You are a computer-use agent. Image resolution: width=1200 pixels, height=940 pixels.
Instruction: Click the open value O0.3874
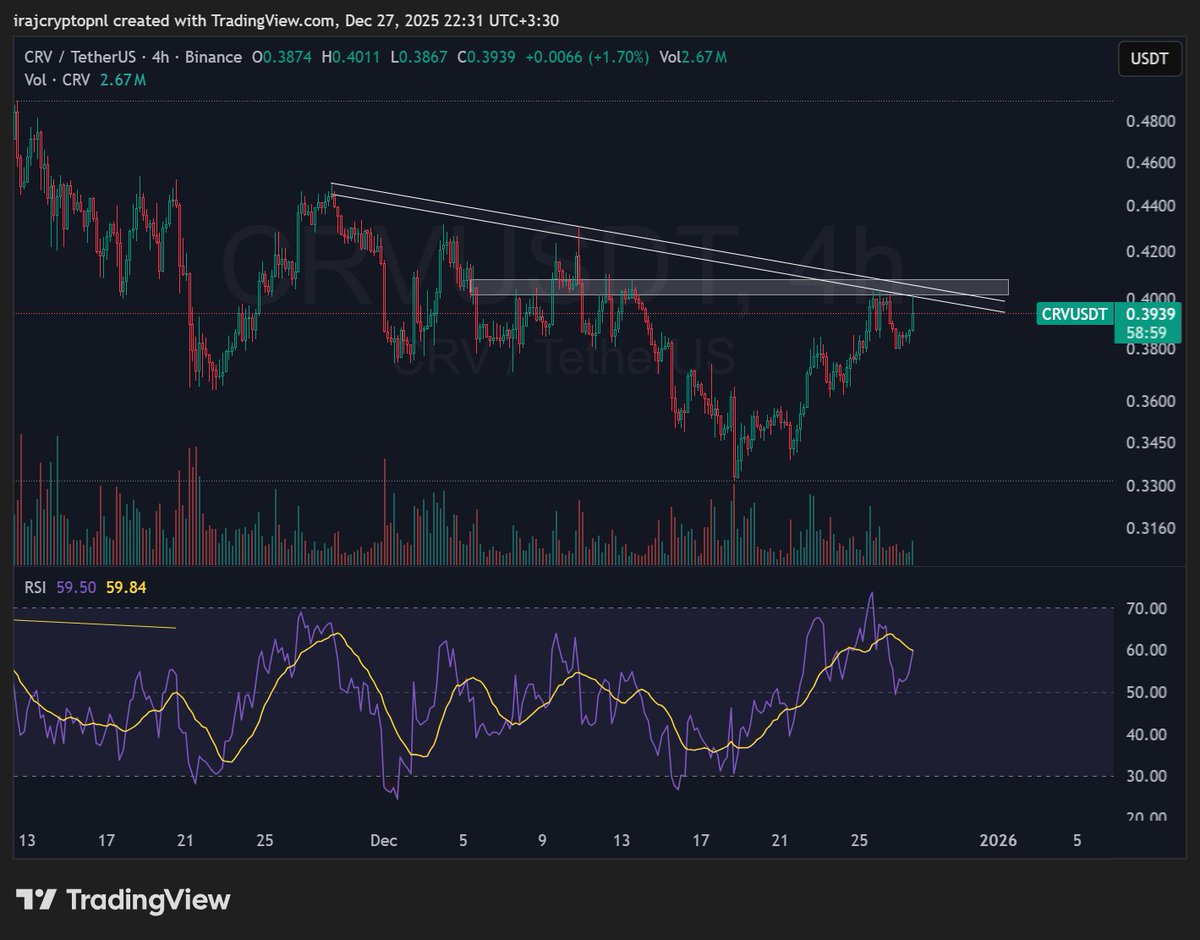pos(284,57)
